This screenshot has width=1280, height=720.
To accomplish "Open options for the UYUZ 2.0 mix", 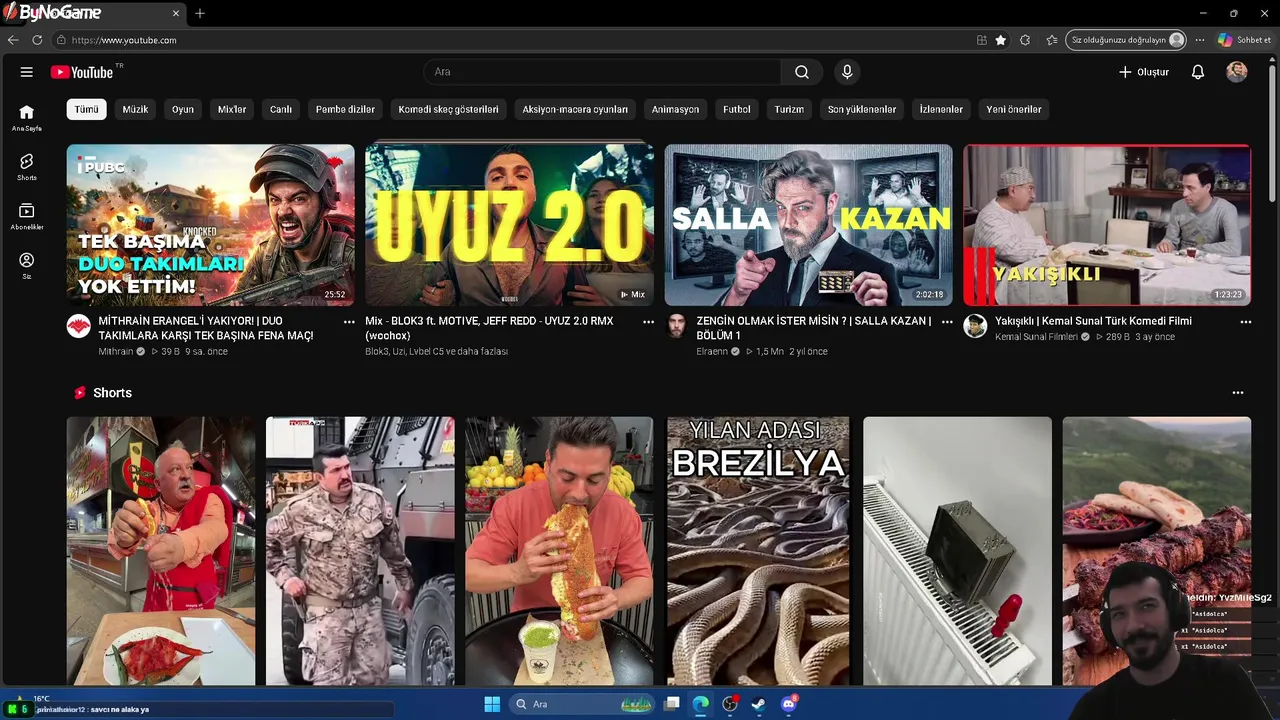I will pyautogui.click(x=648, y=322).
